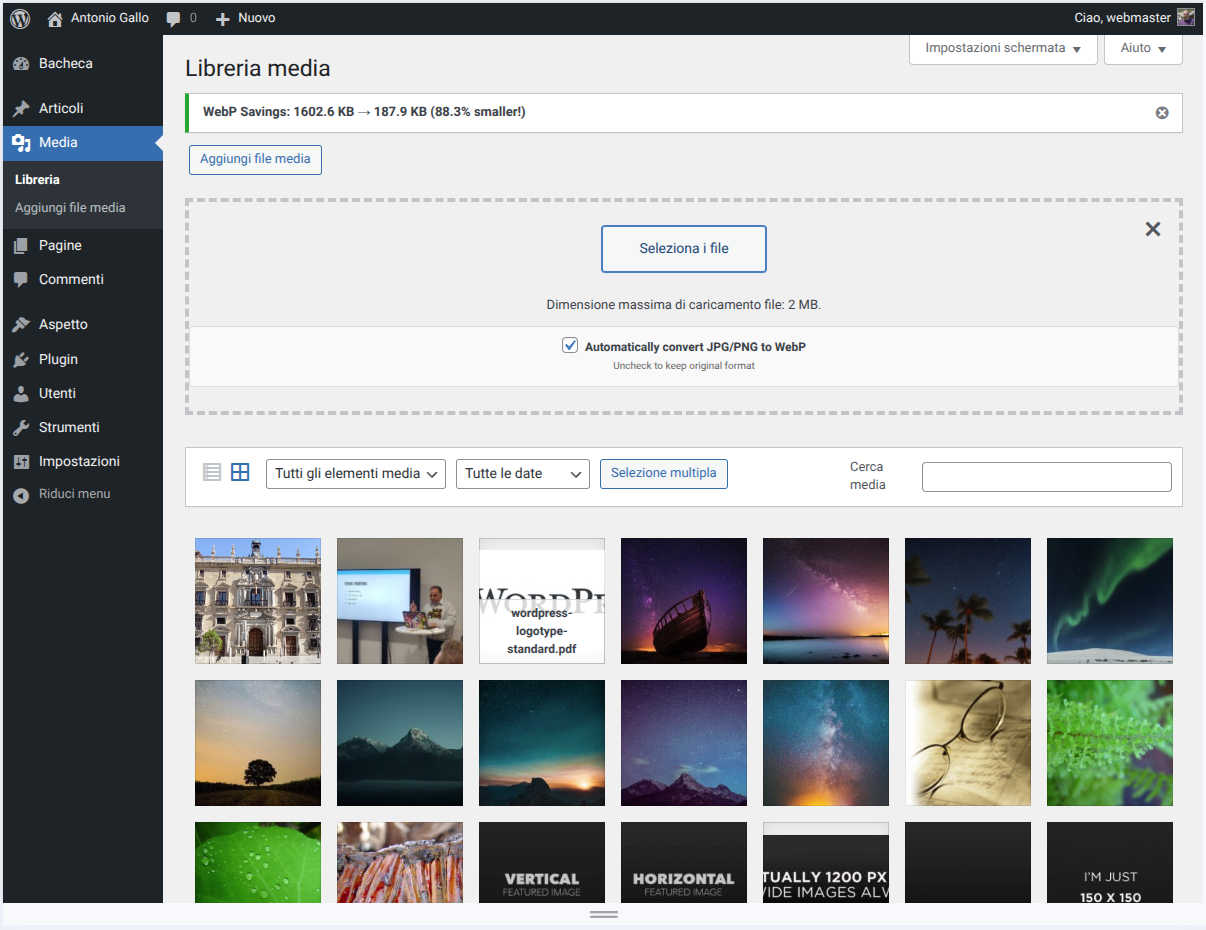The height and width of the screenshot is (930, 1206).
Task: Open comments bubble icon in admin bar
Action: click(174, 19)
